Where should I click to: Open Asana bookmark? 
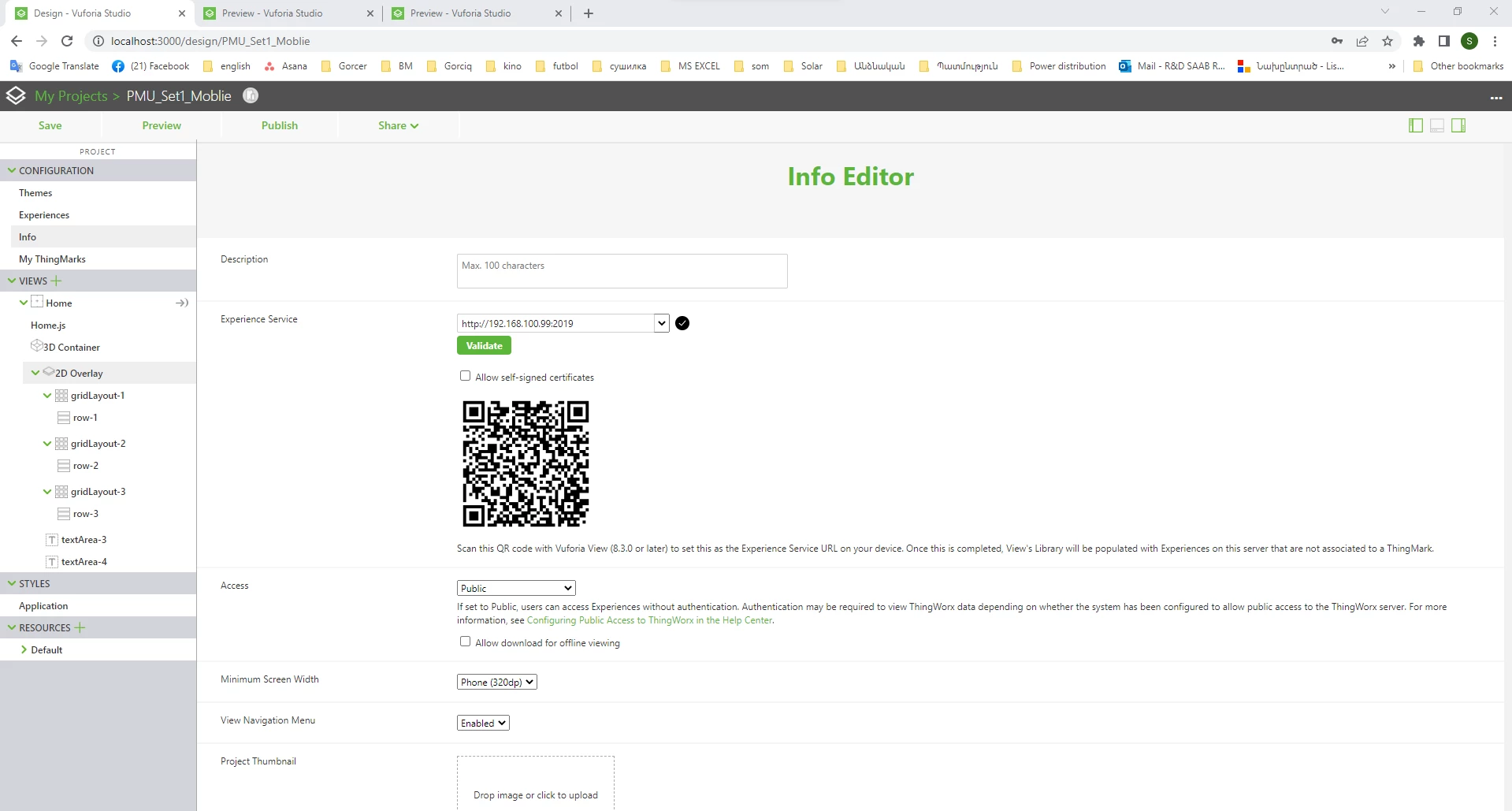point(286,66)
